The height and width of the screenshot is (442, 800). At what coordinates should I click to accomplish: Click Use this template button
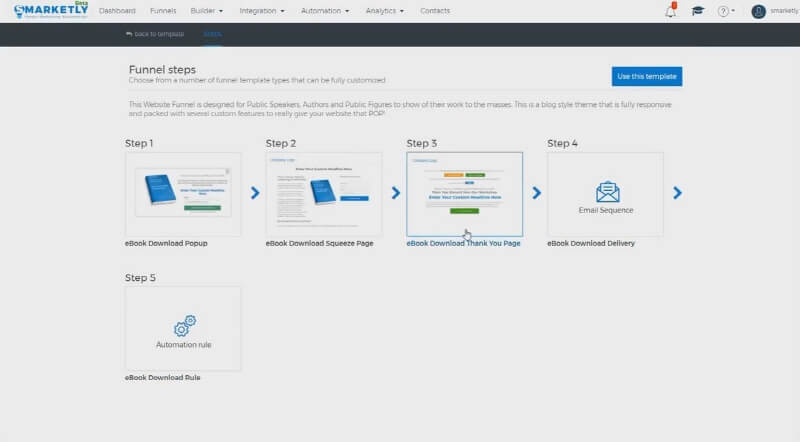(647, 77)
